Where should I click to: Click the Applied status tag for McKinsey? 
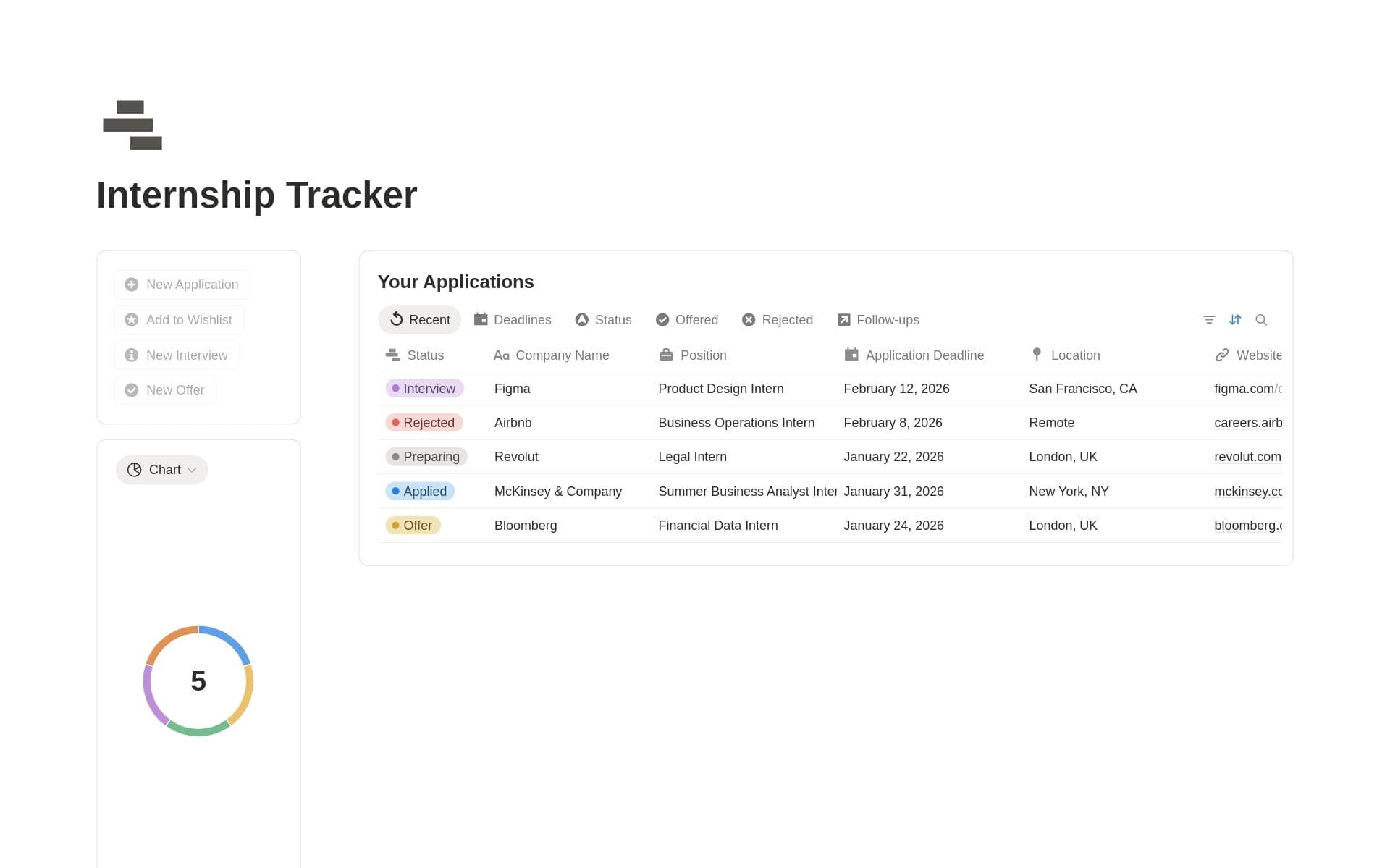coord(420,492)
